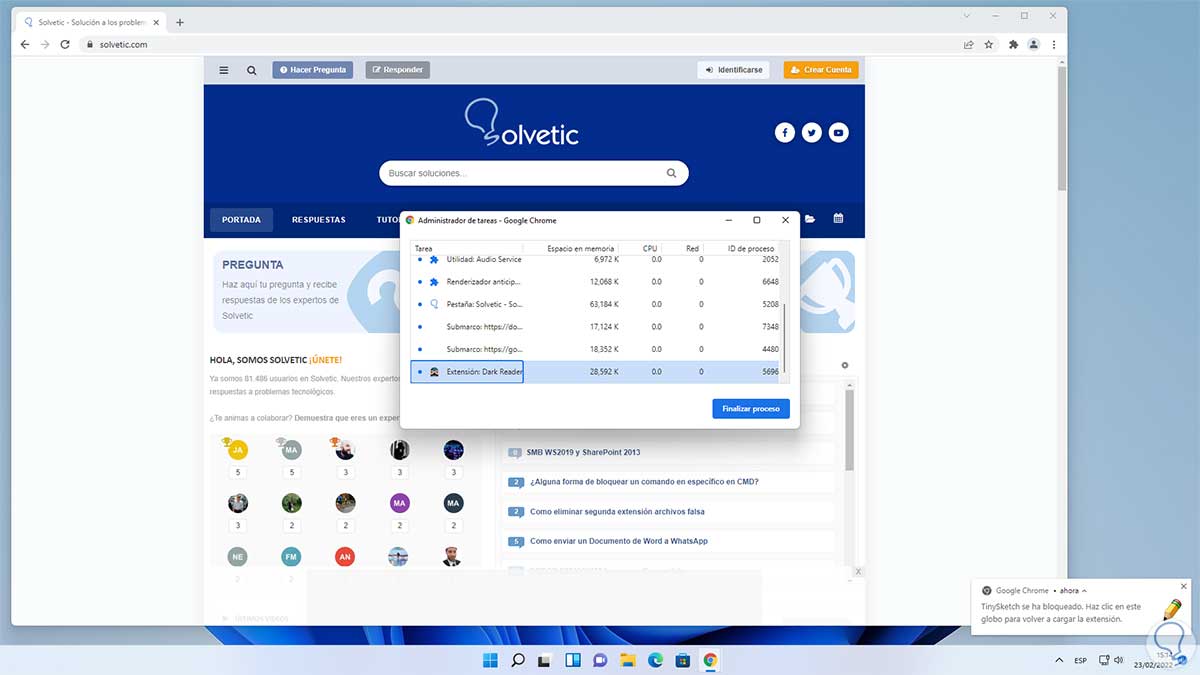Open Solvetic's Facebook page icon
The height and width of the screenshot is (675, 1200).
785,132
